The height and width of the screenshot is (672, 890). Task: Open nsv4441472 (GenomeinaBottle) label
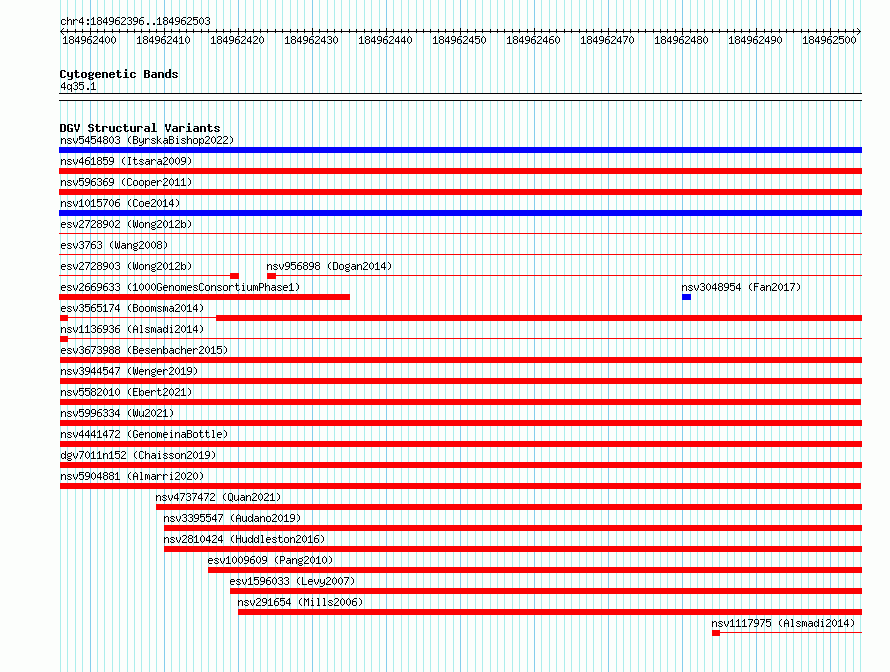(x=144, y=434)
